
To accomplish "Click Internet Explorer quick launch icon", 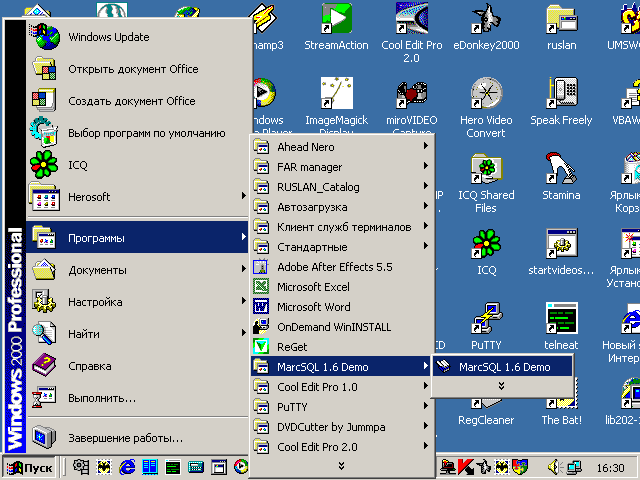I will 127,467.
